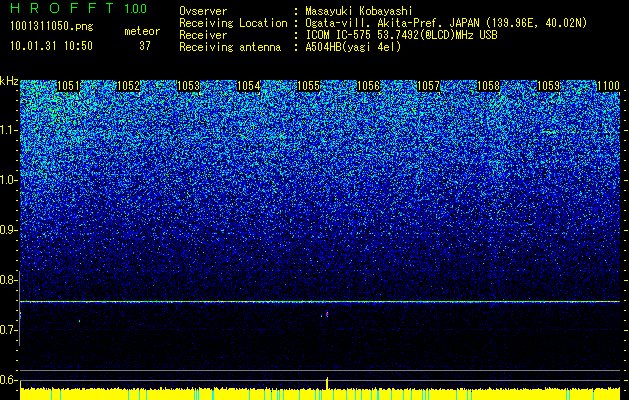Click the 0.9 kHz axis label
This screenshot has width=629, height=400.
(8, 230)
